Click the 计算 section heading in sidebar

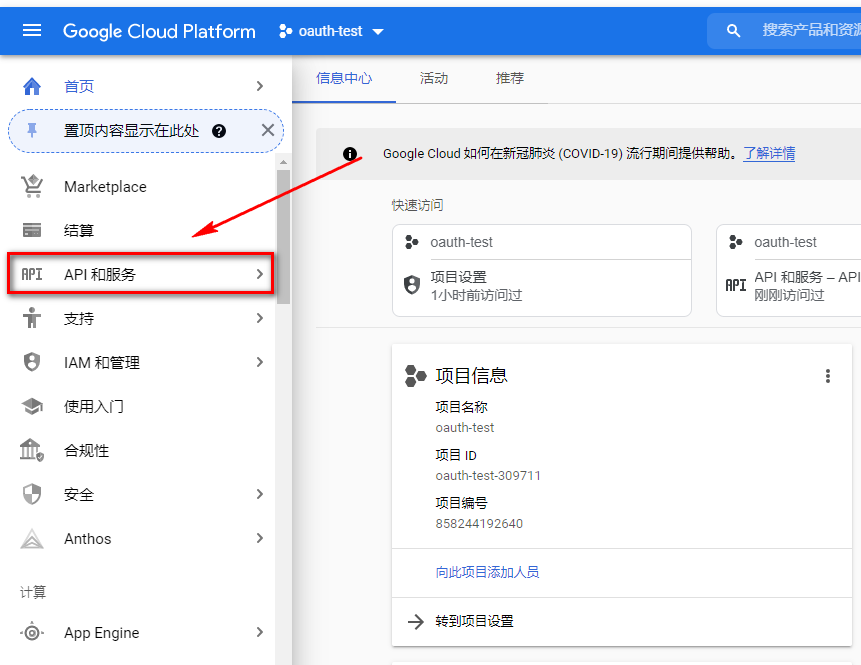(x=33, y=592)
